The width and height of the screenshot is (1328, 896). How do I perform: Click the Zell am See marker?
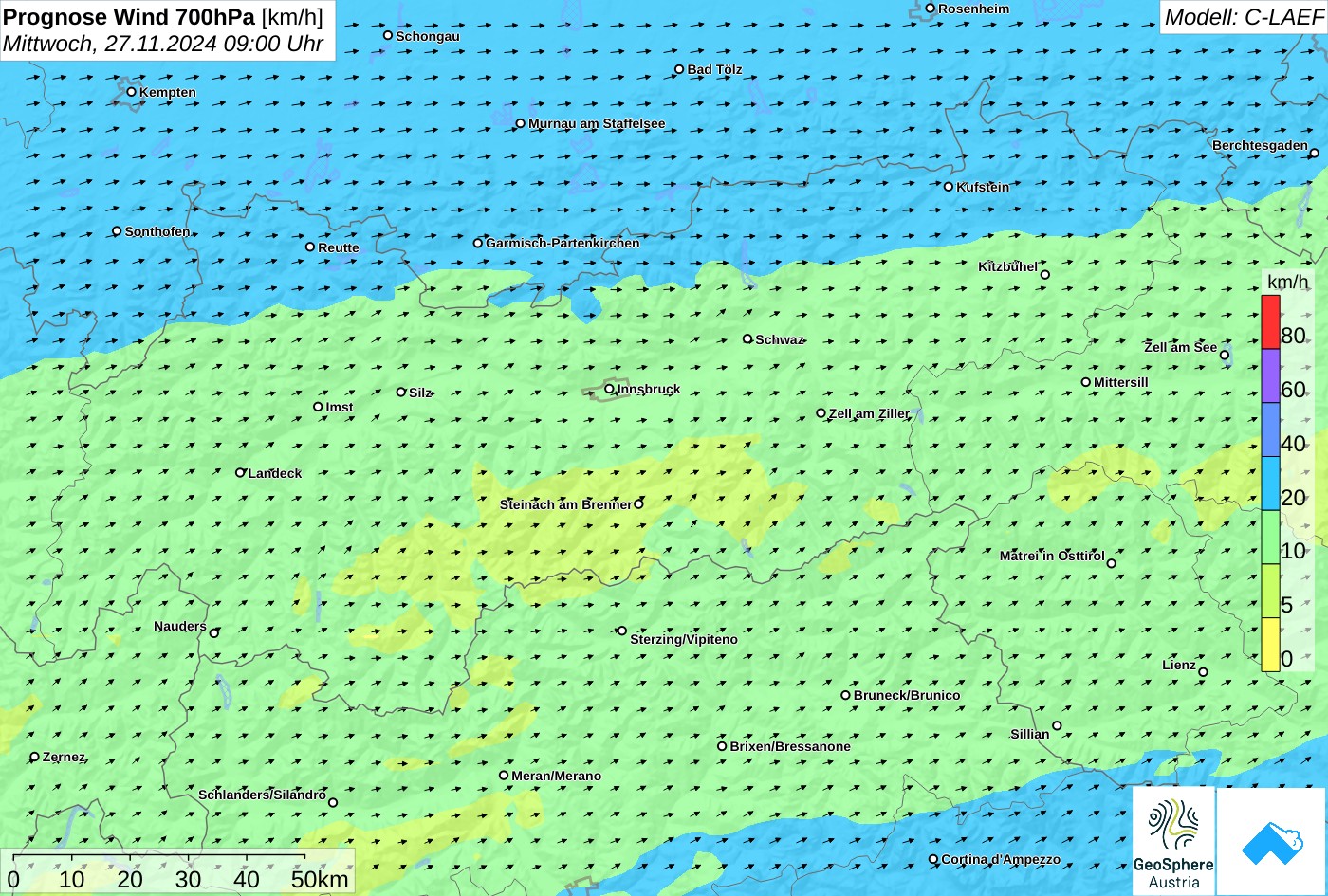1225,356
